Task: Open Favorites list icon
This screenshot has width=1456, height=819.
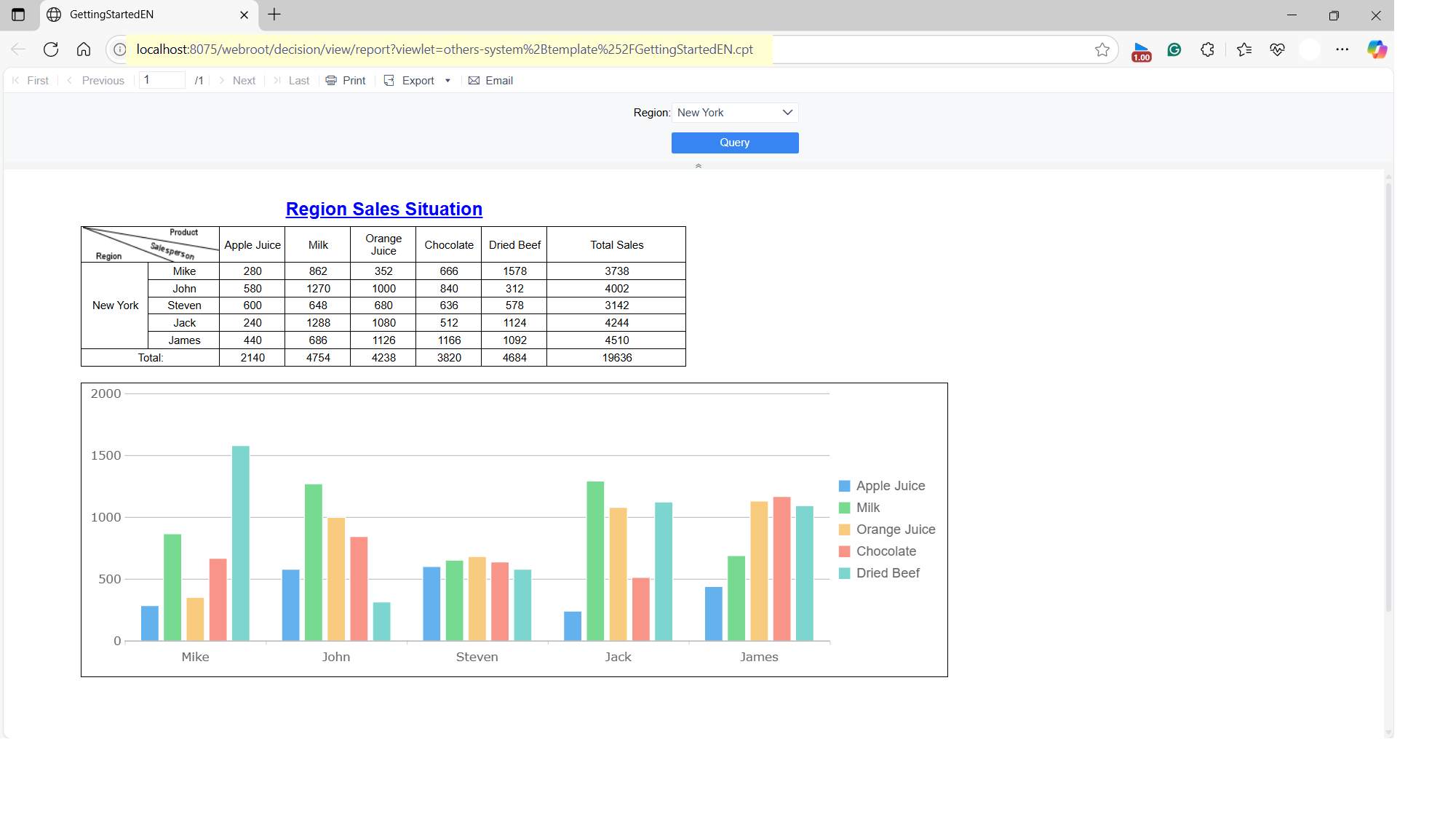Action: click(1244, 49)
